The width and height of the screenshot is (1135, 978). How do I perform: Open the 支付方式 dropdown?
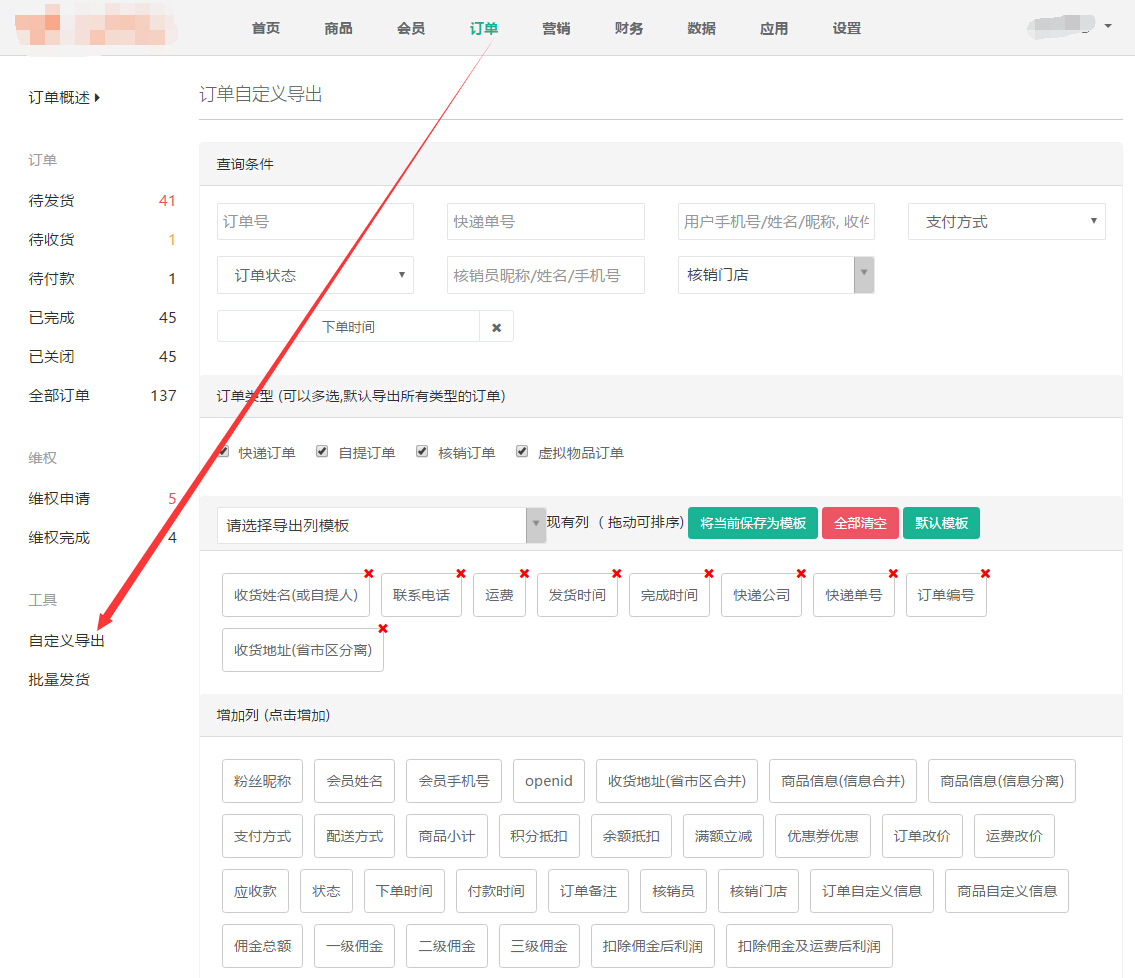point(1006,222)
